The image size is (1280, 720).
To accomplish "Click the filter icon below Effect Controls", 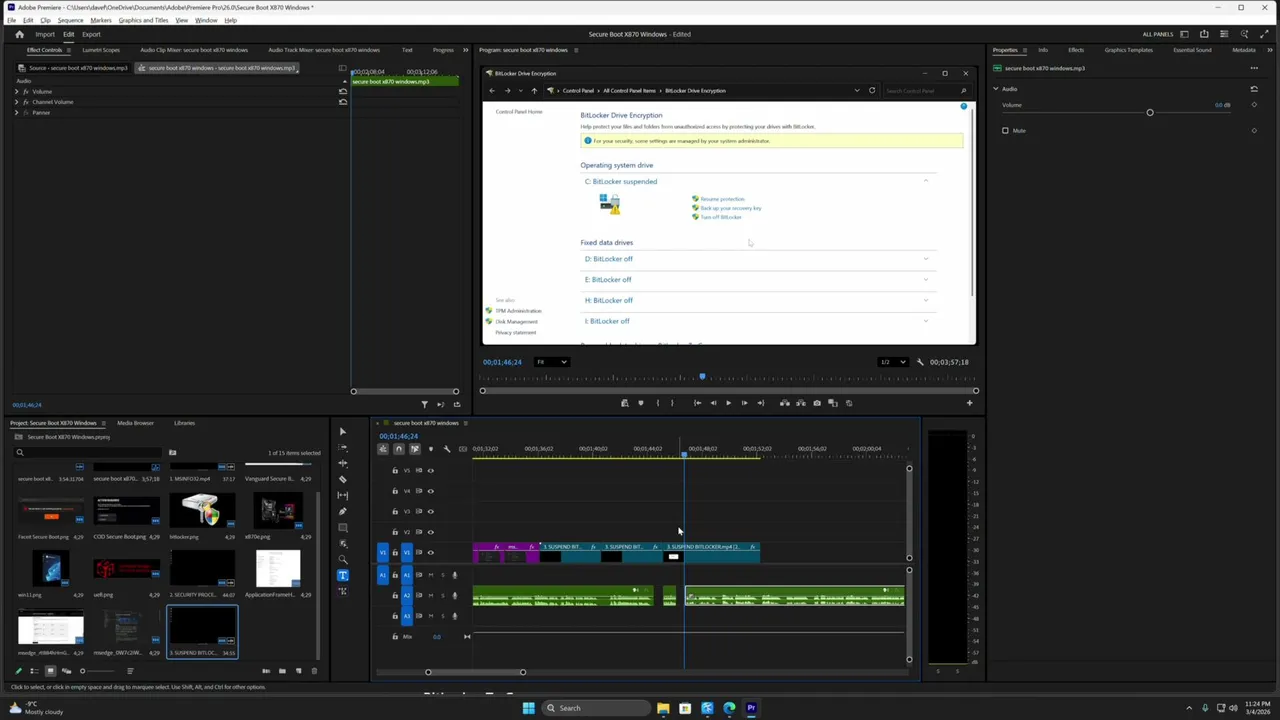I will 424,405.
